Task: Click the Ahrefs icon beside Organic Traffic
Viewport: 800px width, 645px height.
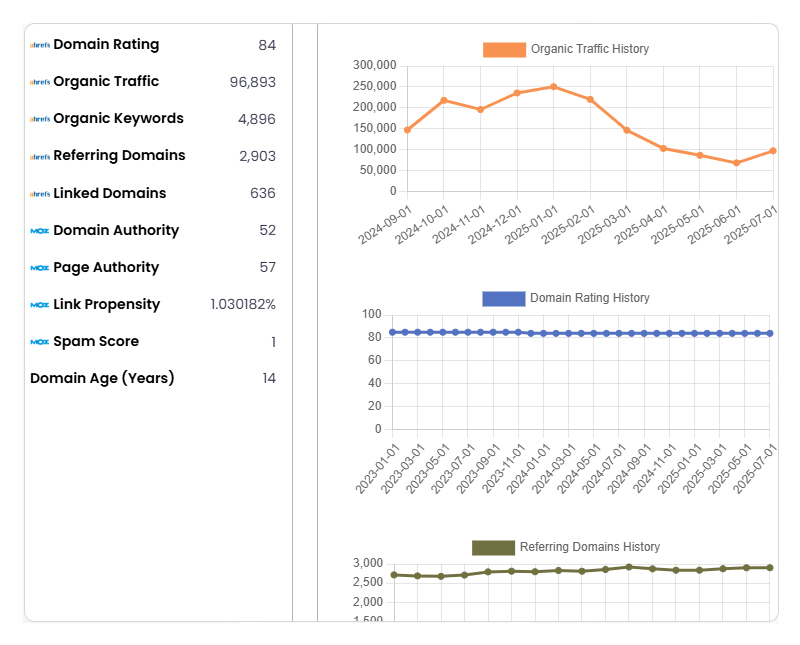Action: (x=40, y=83)
